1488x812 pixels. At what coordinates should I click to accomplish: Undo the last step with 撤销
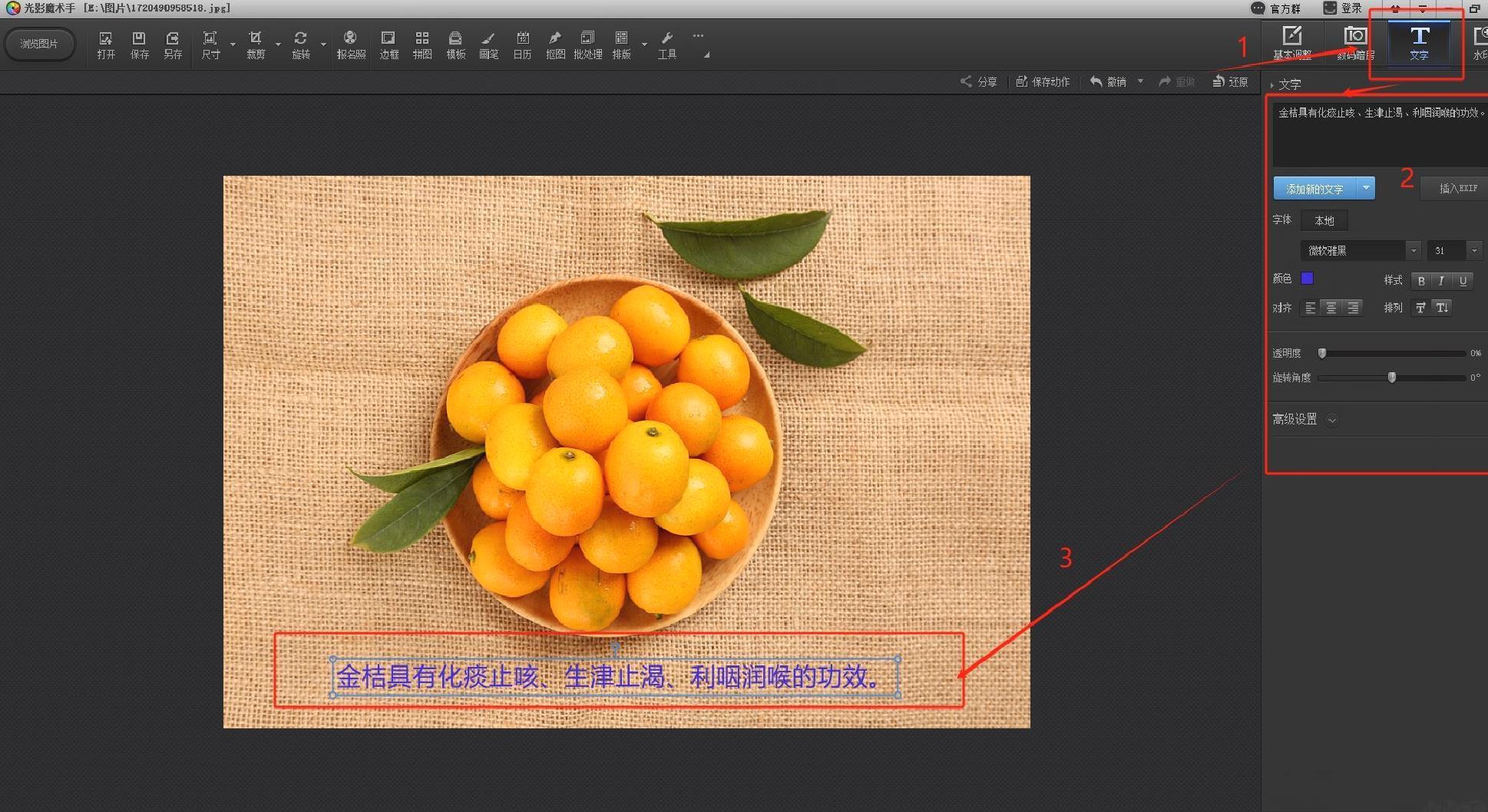(1108, 81)
